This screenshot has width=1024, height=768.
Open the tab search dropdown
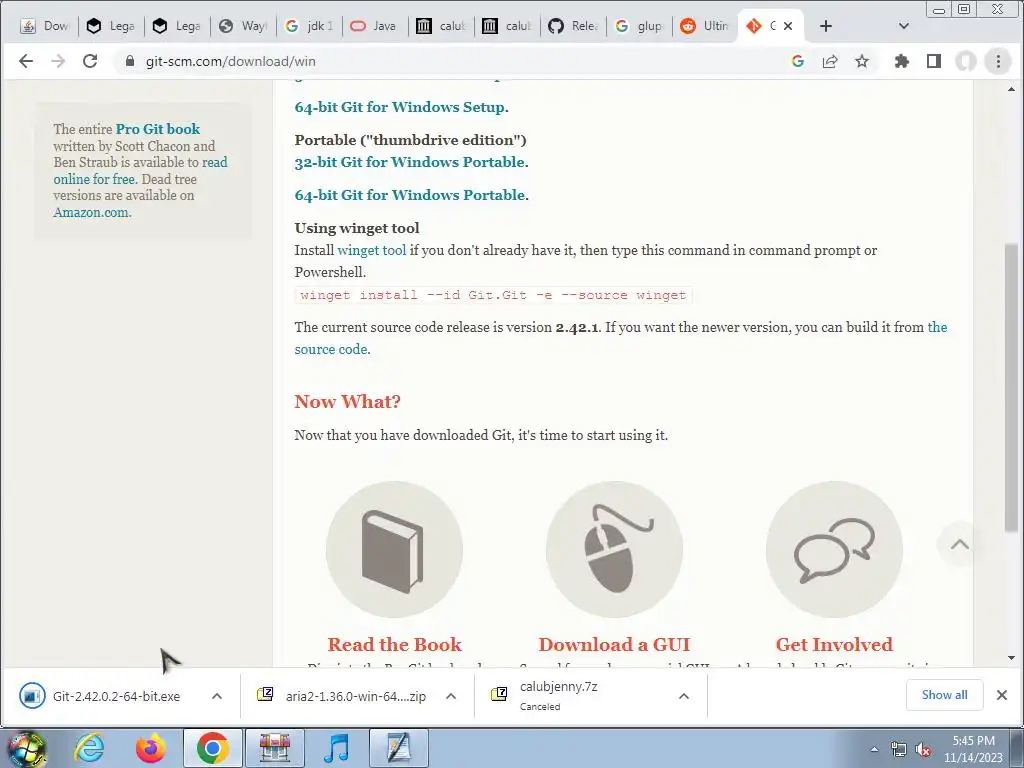click(904, 26)
